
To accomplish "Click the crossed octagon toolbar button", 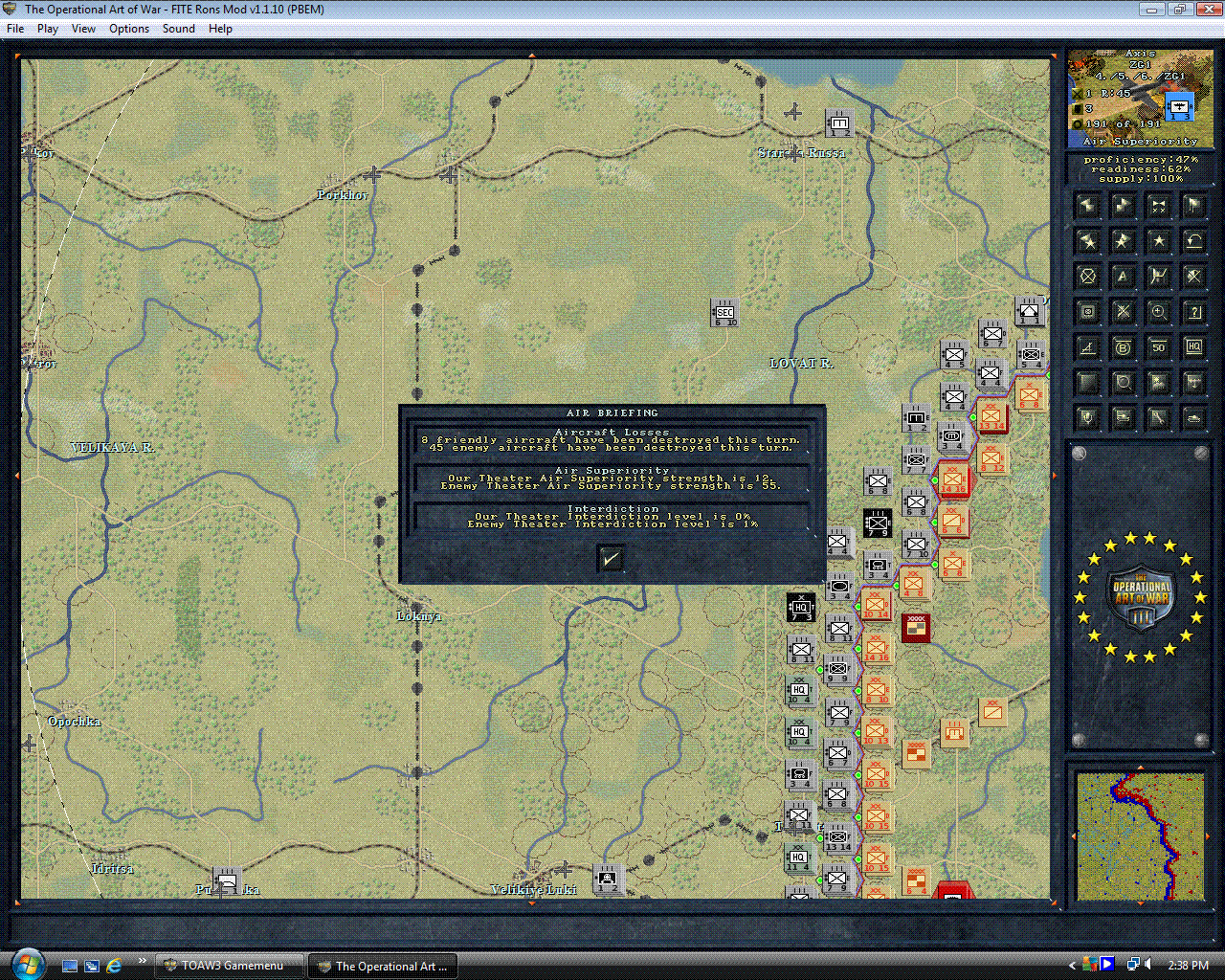I will tap(1087, 277).
